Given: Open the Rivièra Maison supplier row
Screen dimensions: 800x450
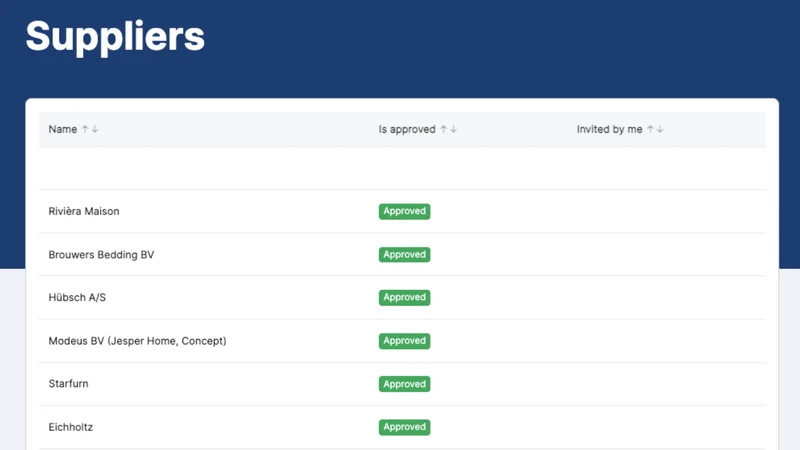Looking at the screenshot, I should [402, 211].
